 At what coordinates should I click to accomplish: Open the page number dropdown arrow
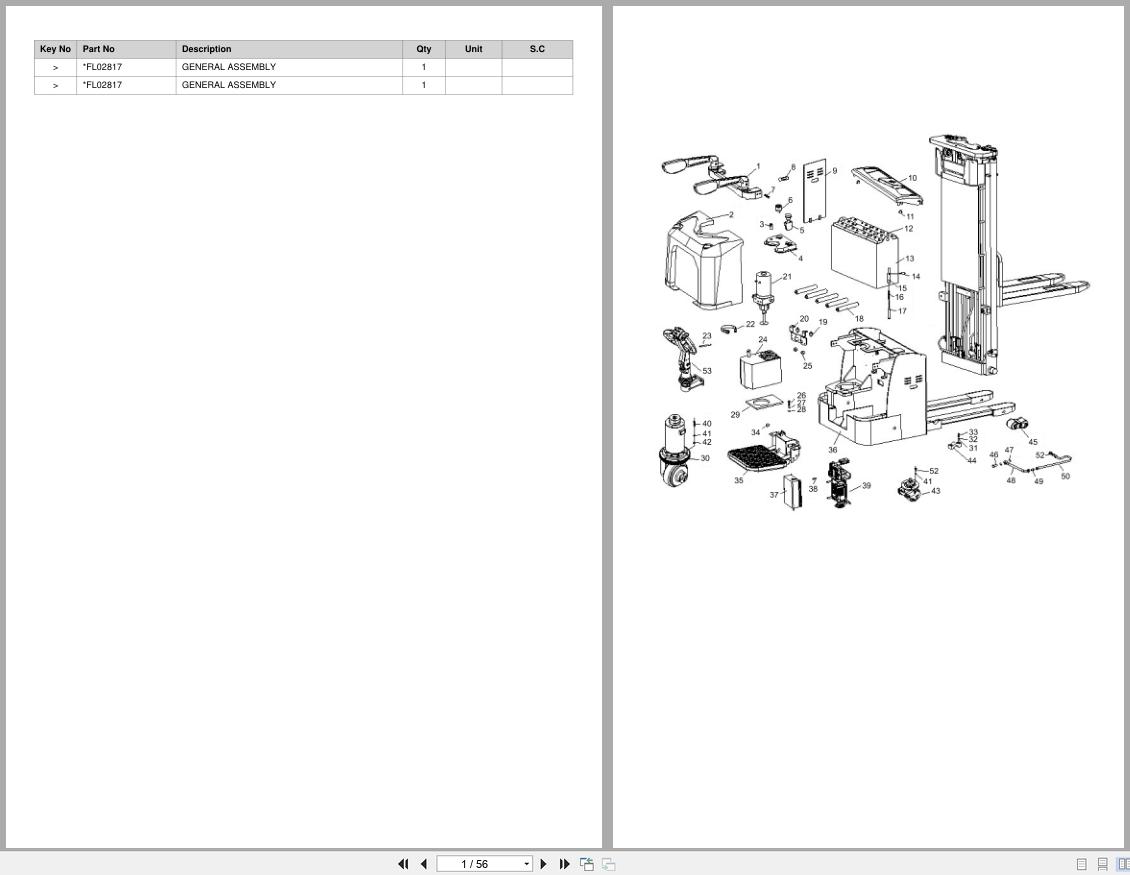[x=526, y=864]
